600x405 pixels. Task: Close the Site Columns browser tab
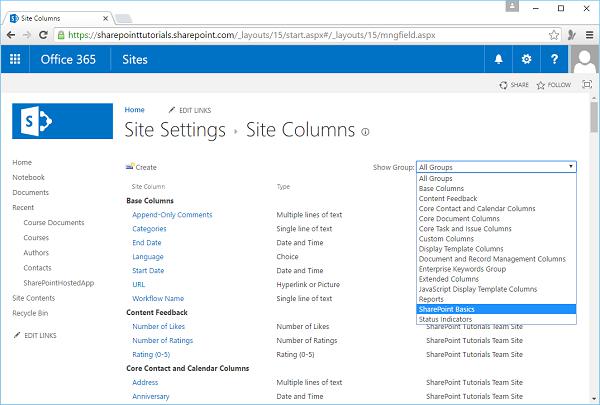(x=106, y=18)
